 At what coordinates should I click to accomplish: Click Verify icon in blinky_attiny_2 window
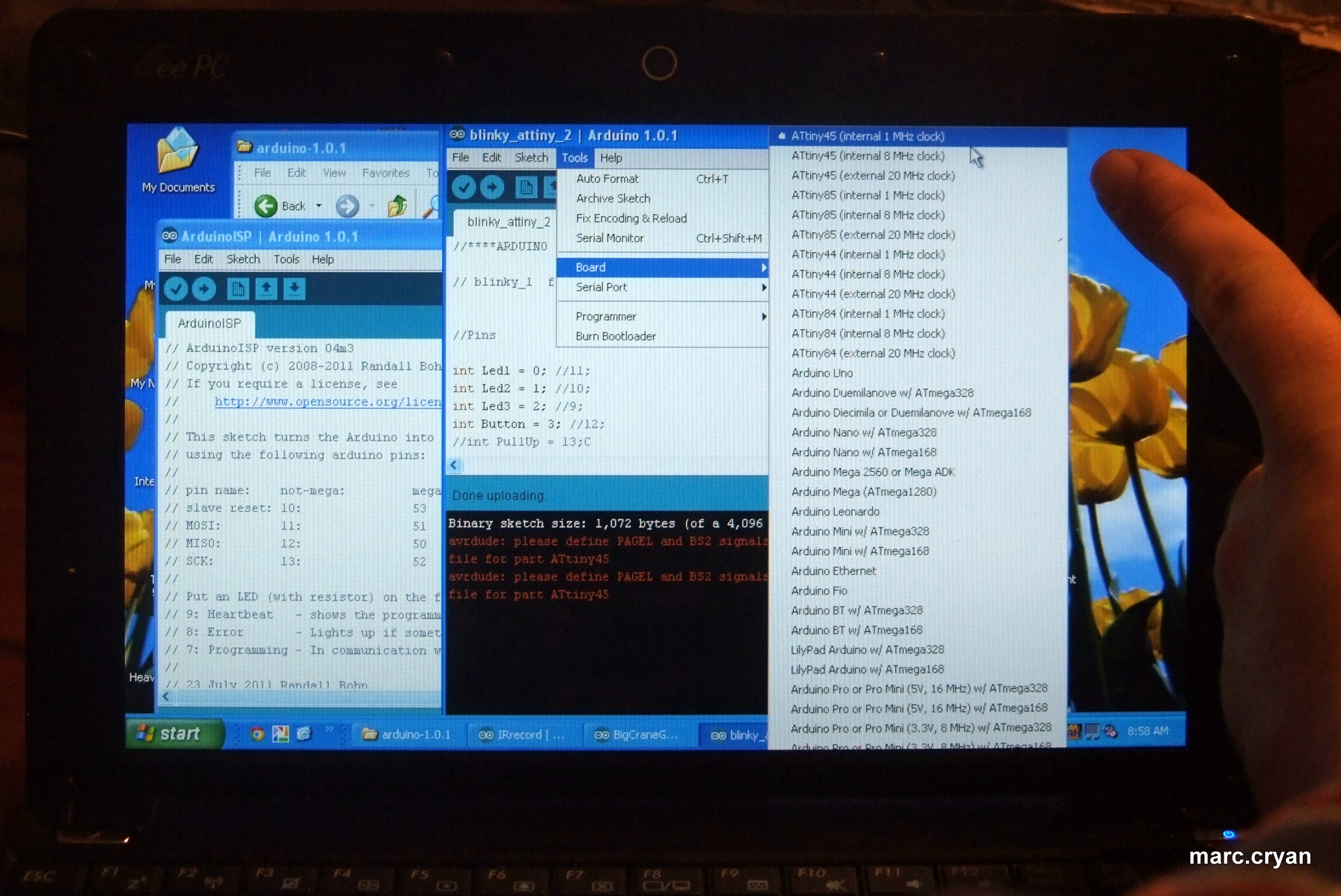[x=464, y=187]
